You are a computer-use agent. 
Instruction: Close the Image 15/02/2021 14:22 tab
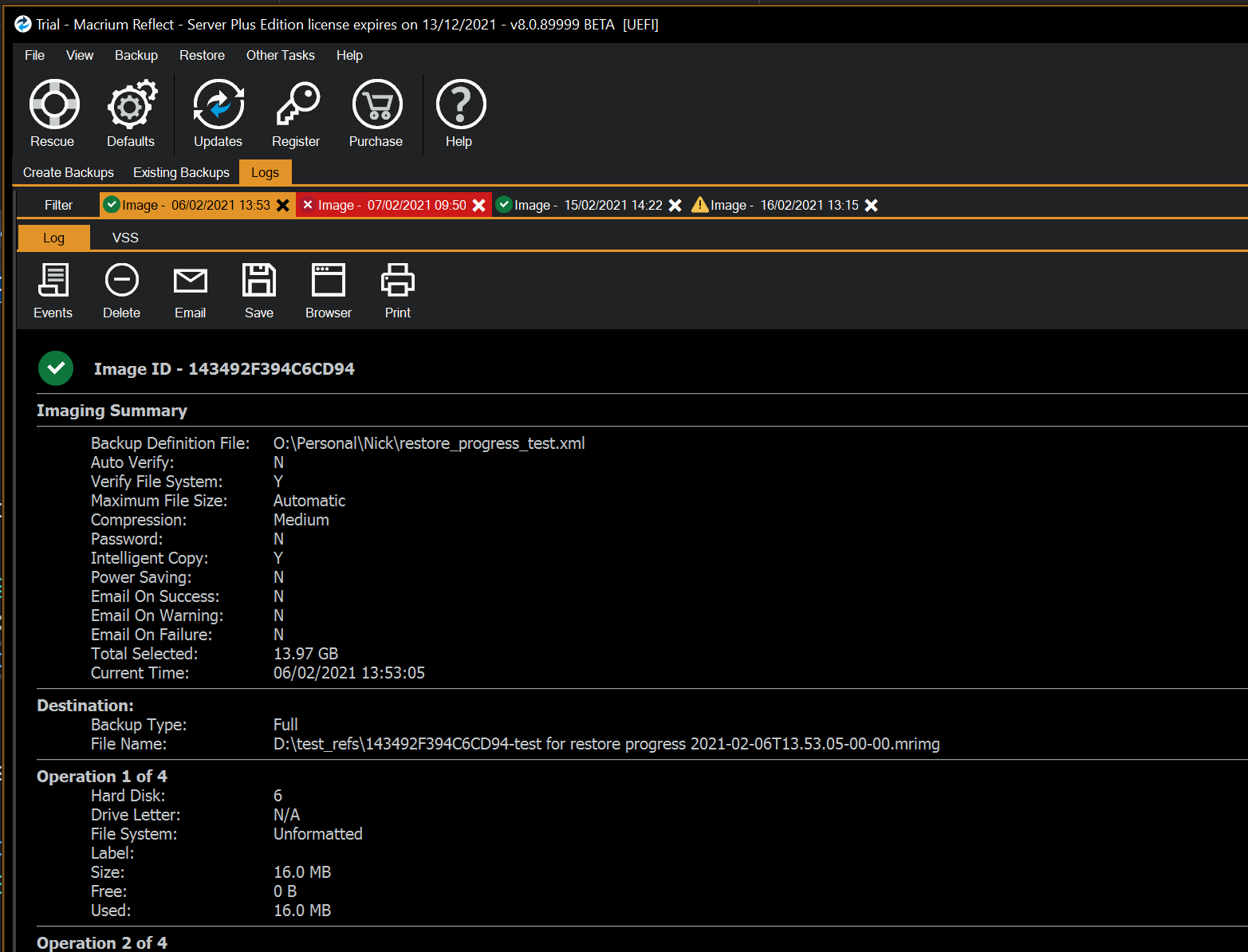[675, 205]
